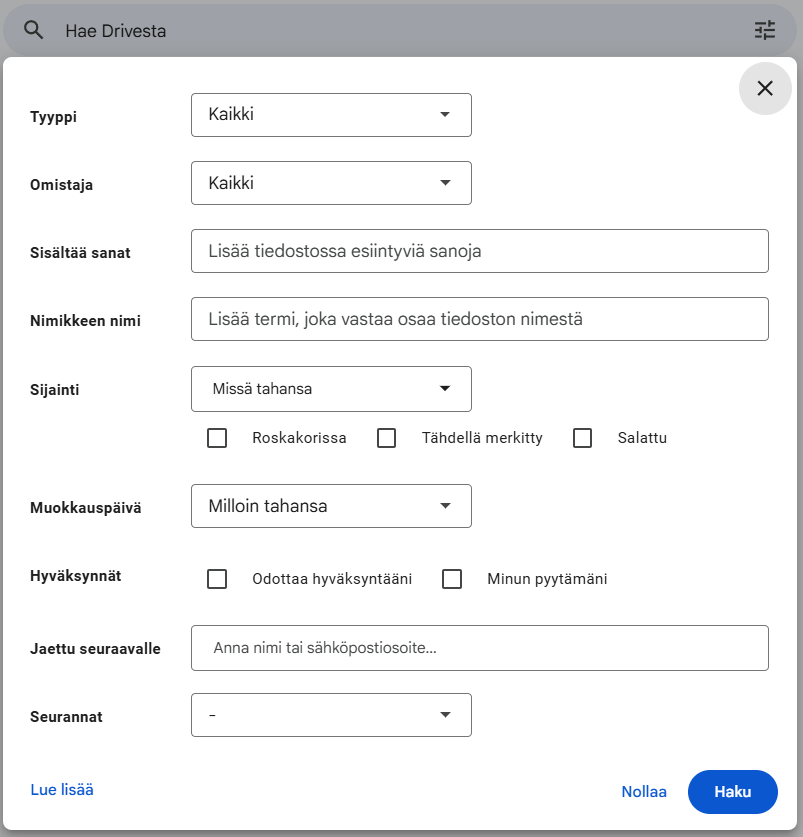This screenshot has width=803, height=837.
Task: Click Nollaa to reset the filters
Action: (x=644, y=792)
